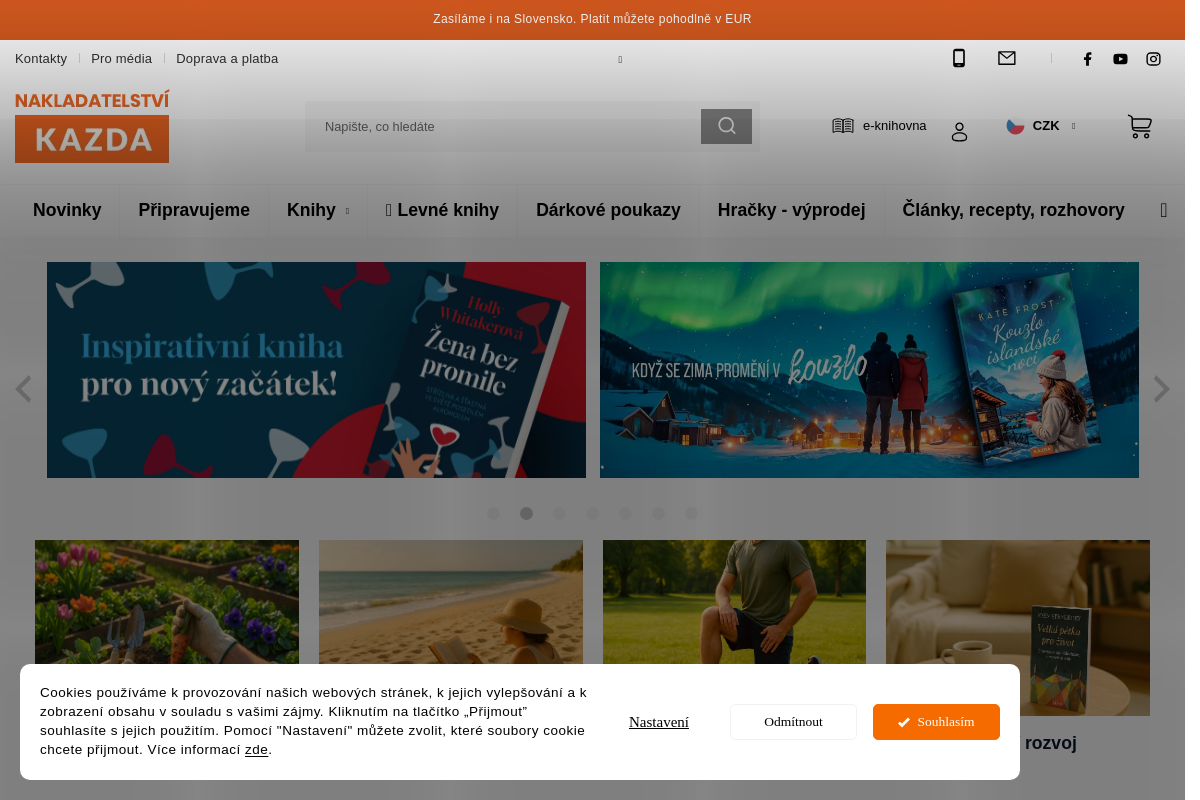
Task: Open the YouTube channel icon
Action: point(1120,59)
